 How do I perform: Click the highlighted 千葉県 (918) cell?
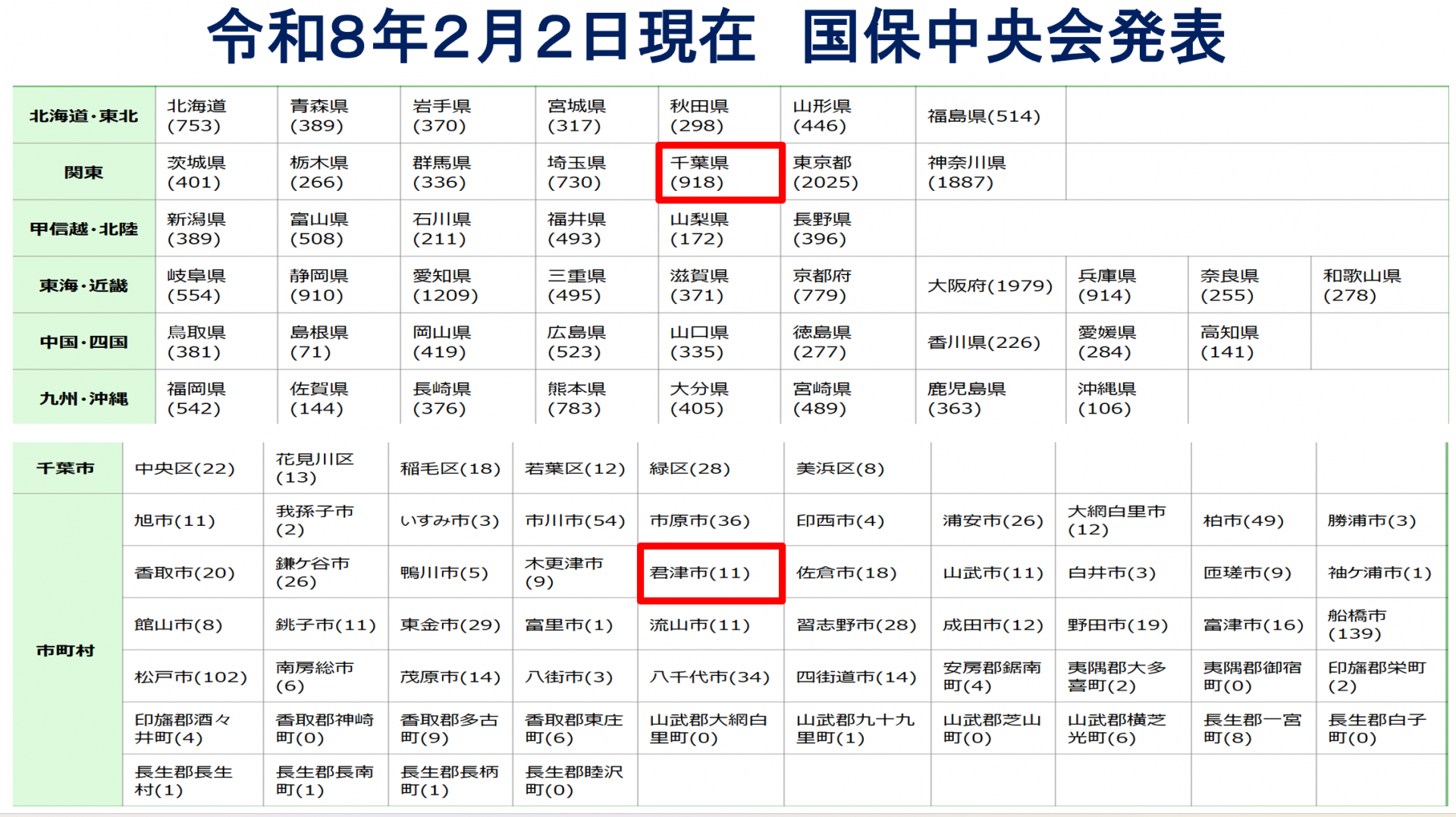719,173
